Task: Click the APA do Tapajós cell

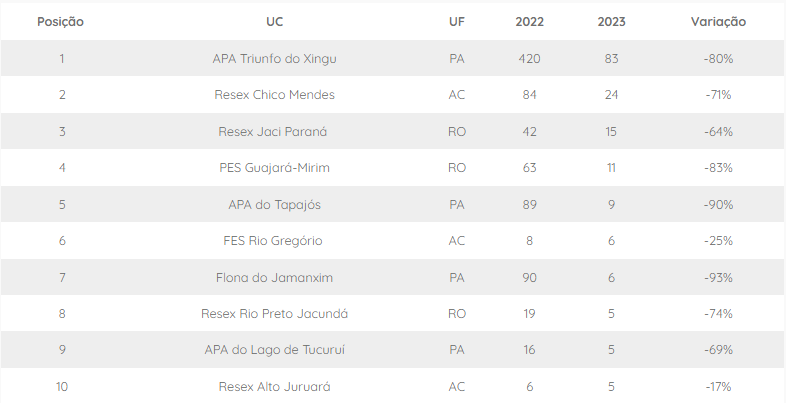Action: click(x=275, y=205)
